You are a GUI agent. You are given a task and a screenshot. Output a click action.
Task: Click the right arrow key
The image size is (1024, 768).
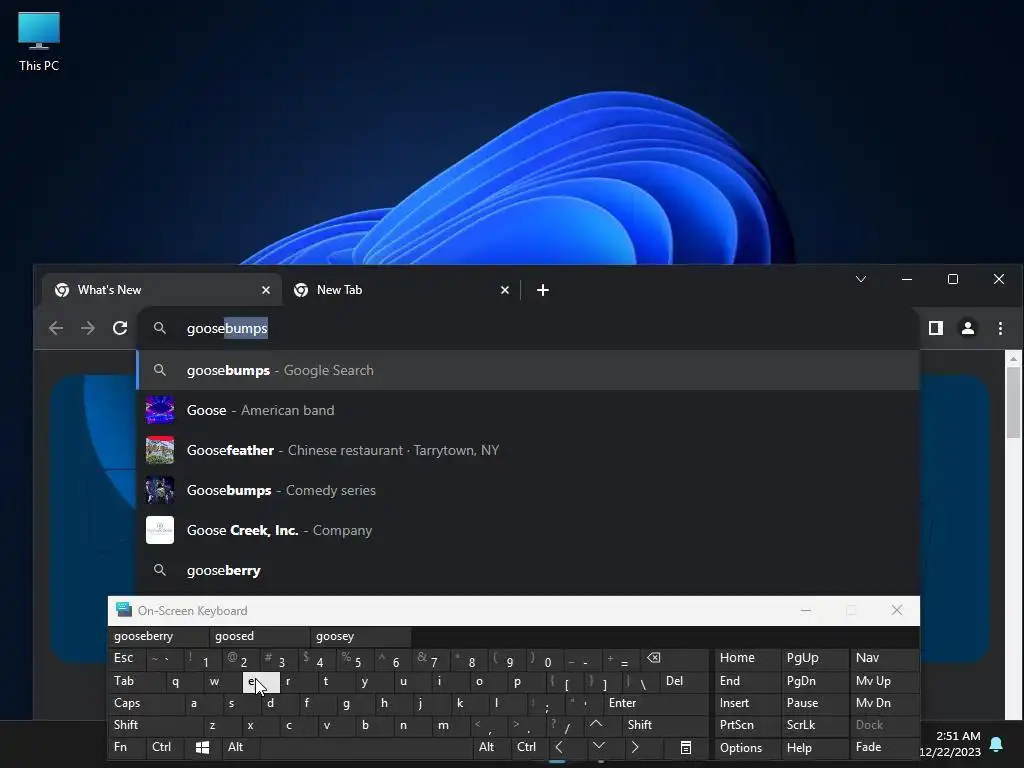(x=635, y=747)
